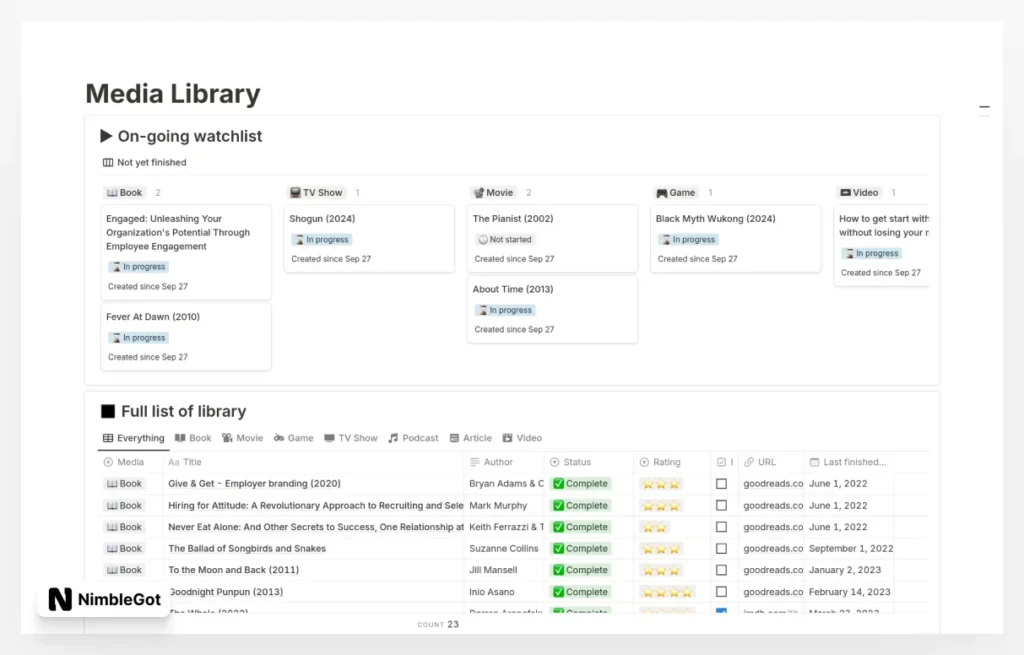
Task: Click the board icon beside Not yet finished
Action: [108, 163]
